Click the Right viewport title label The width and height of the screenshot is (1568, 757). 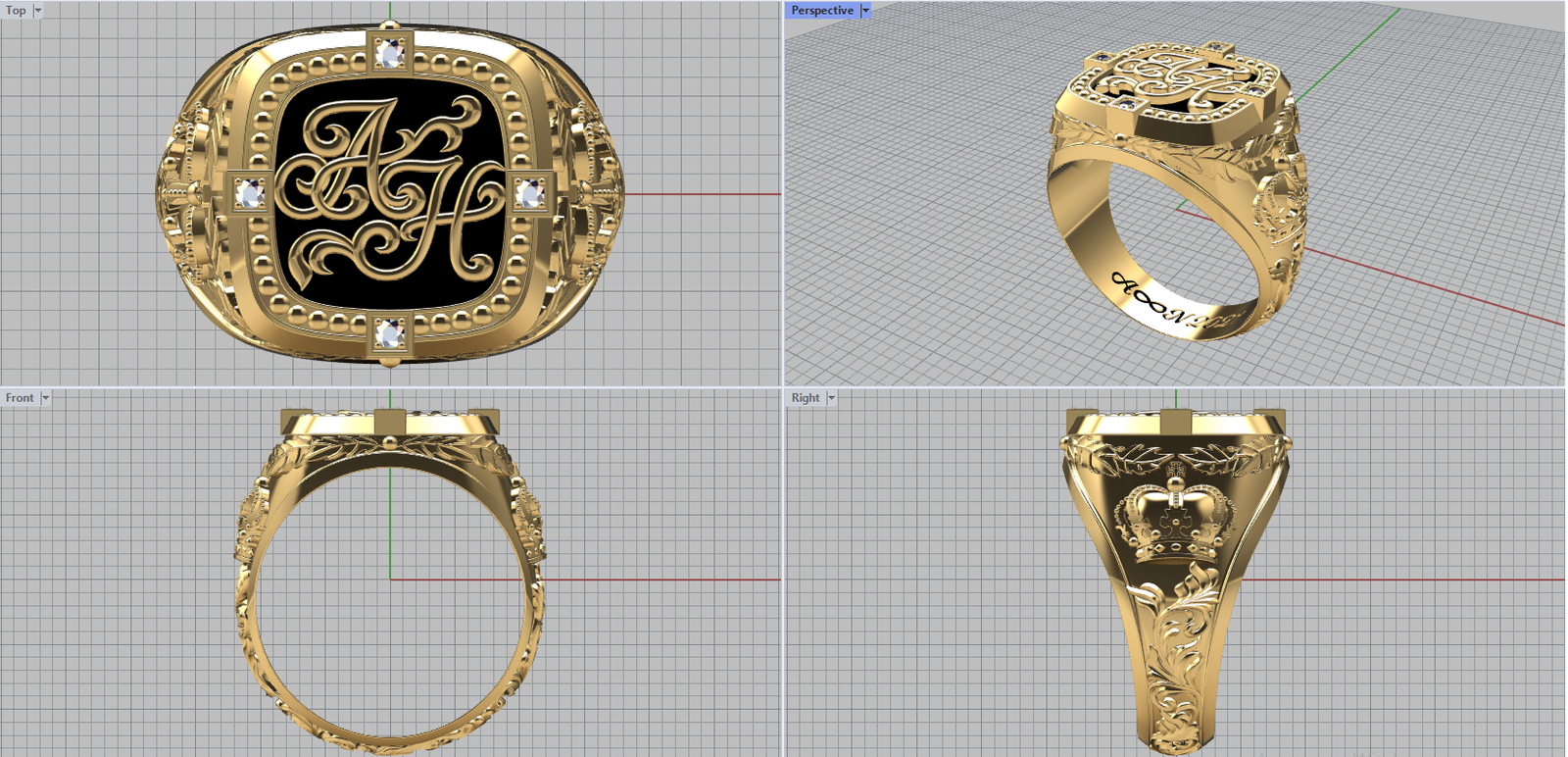[805, 398]
